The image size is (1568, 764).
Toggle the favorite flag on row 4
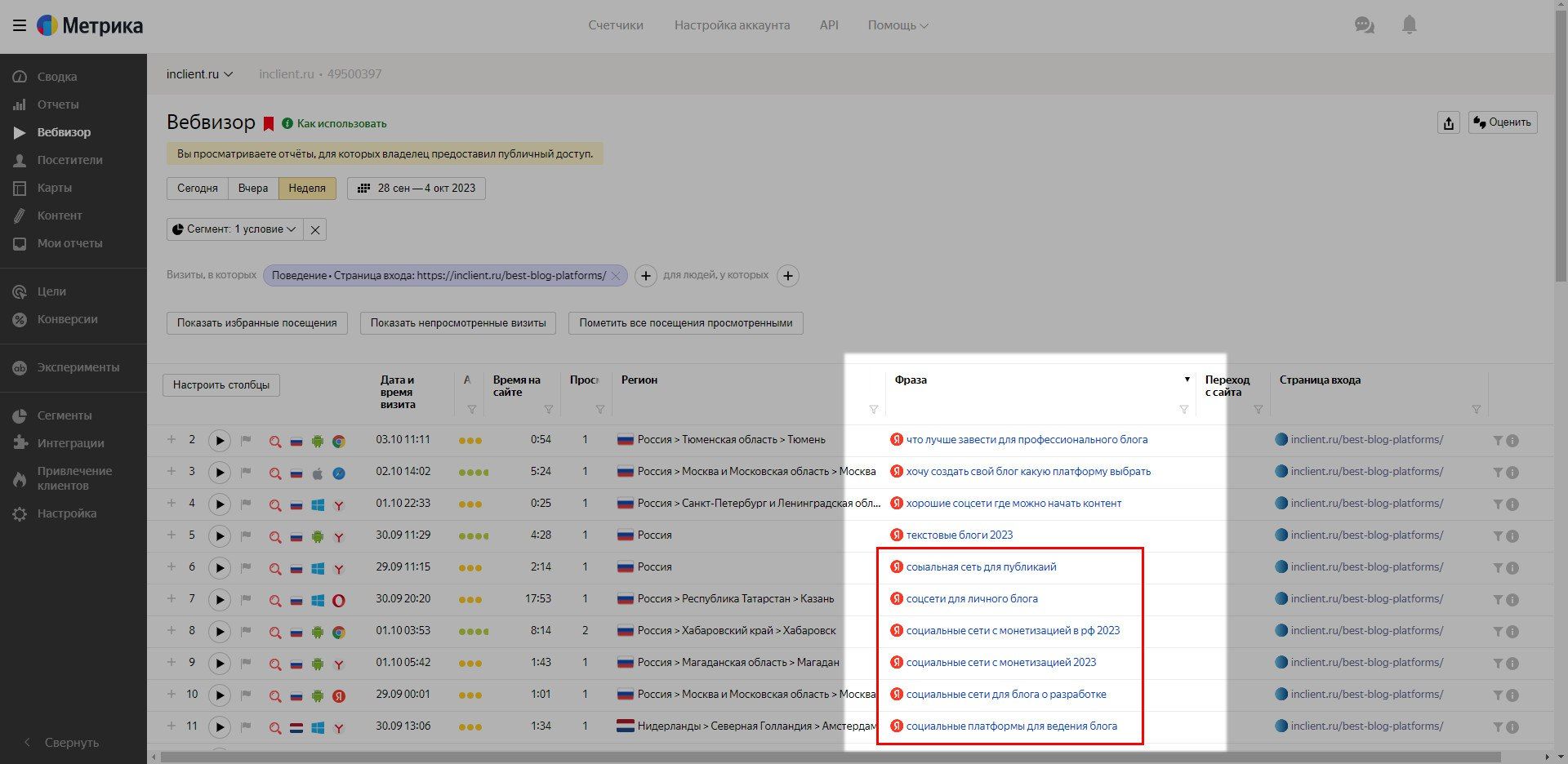[246, 504]
